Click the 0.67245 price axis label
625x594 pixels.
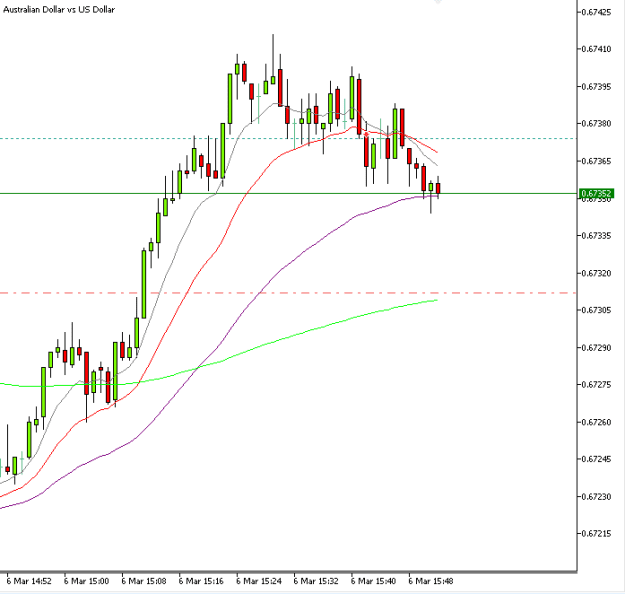pyautogui.click(x=596, y=459)
